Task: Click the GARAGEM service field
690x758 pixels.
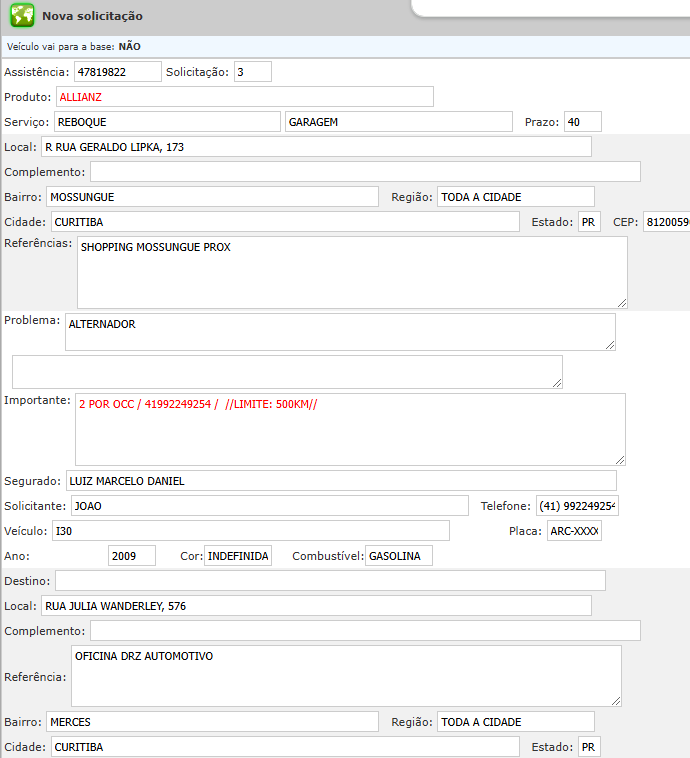Action: pos(398,122)
